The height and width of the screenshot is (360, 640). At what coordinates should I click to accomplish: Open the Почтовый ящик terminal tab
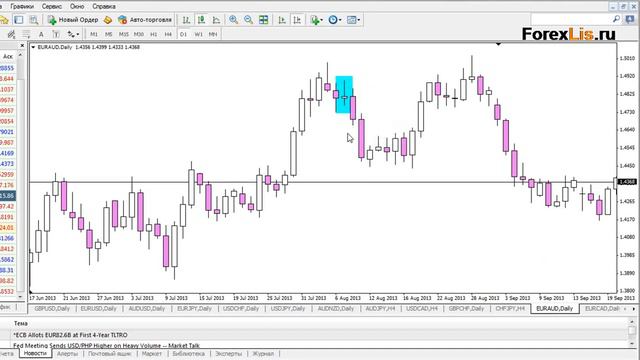click(110, 353)
